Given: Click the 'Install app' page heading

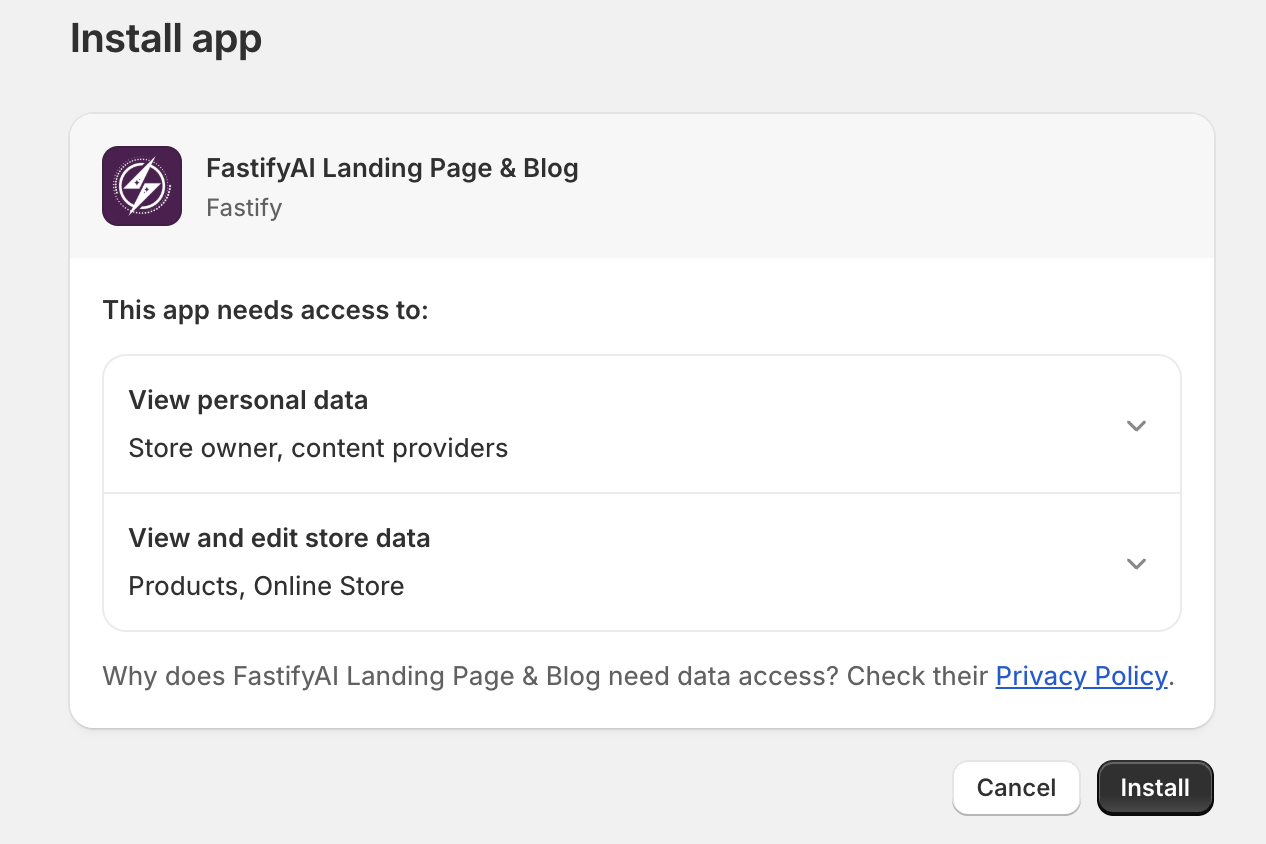Looking at the screenshot, I should pyautogui.click(x=166, y=39).
